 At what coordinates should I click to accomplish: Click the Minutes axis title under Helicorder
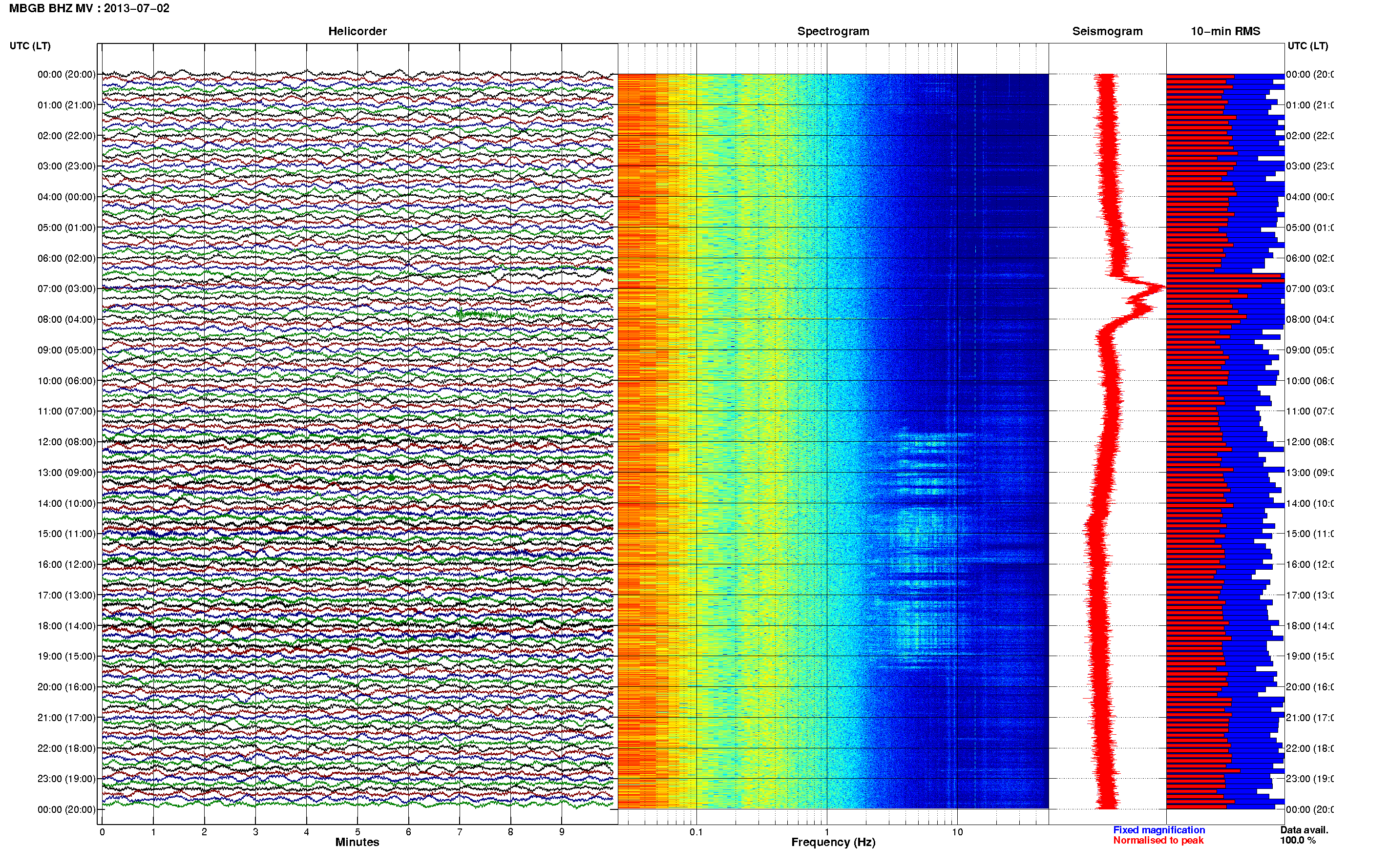[357, 842]
